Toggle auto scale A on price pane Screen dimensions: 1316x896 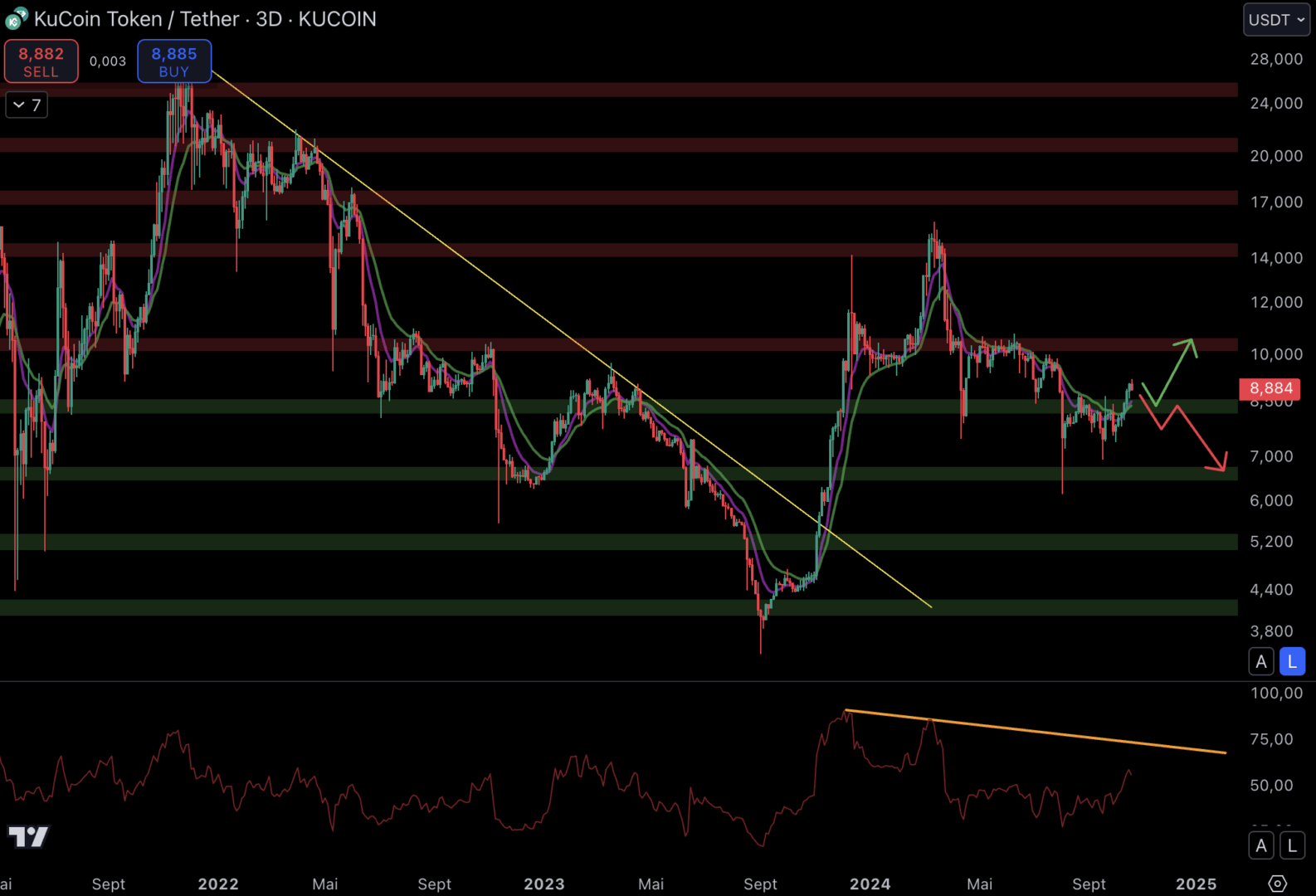point(1261,661)
